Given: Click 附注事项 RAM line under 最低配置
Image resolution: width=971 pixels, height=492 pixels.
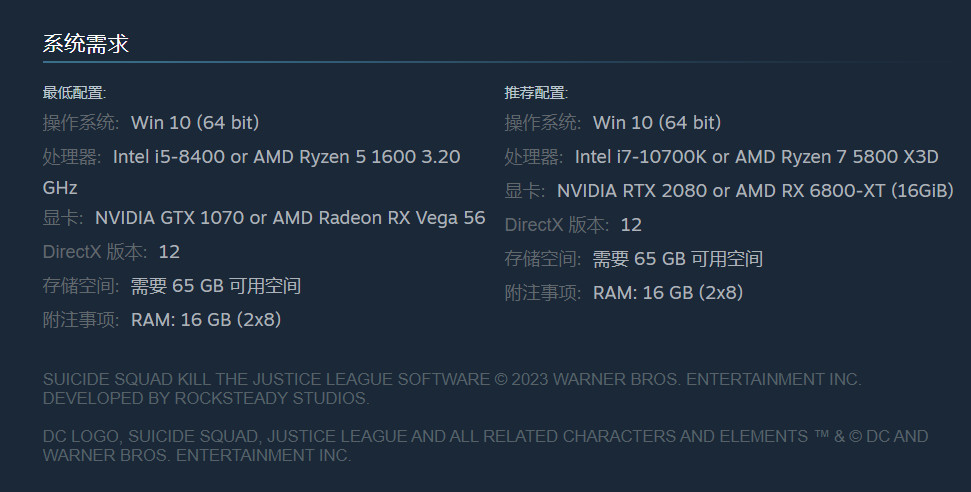Looking at the screenshot, I should [x=162, y=320].
